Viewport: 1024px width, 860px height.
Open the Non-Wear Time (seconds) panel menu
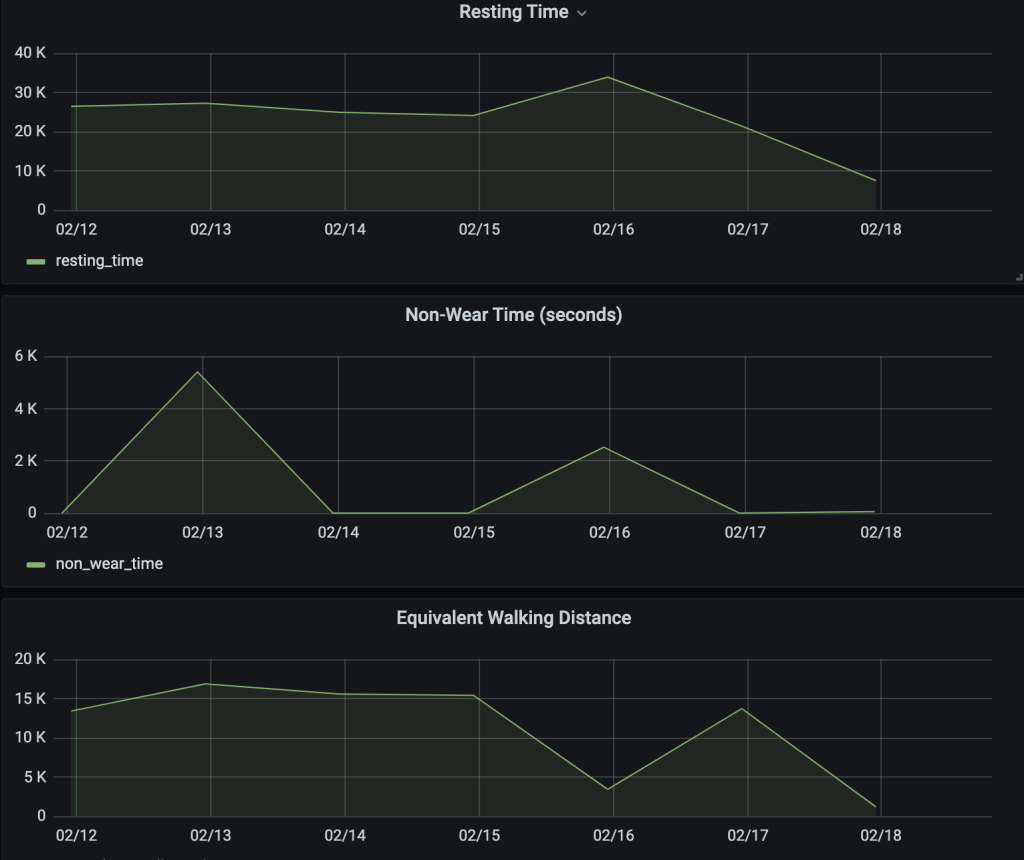(513, 315)
